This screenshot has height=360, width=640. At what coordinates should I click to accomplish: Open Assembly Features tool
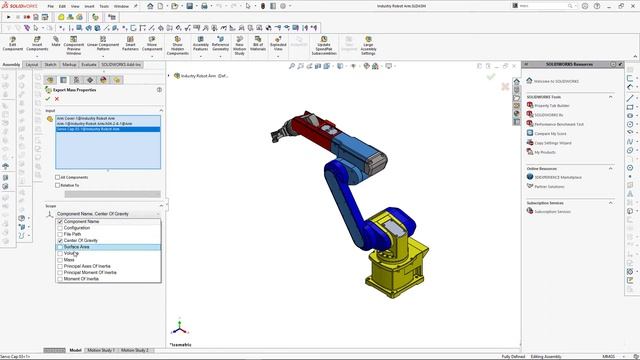tap(200, 44)
